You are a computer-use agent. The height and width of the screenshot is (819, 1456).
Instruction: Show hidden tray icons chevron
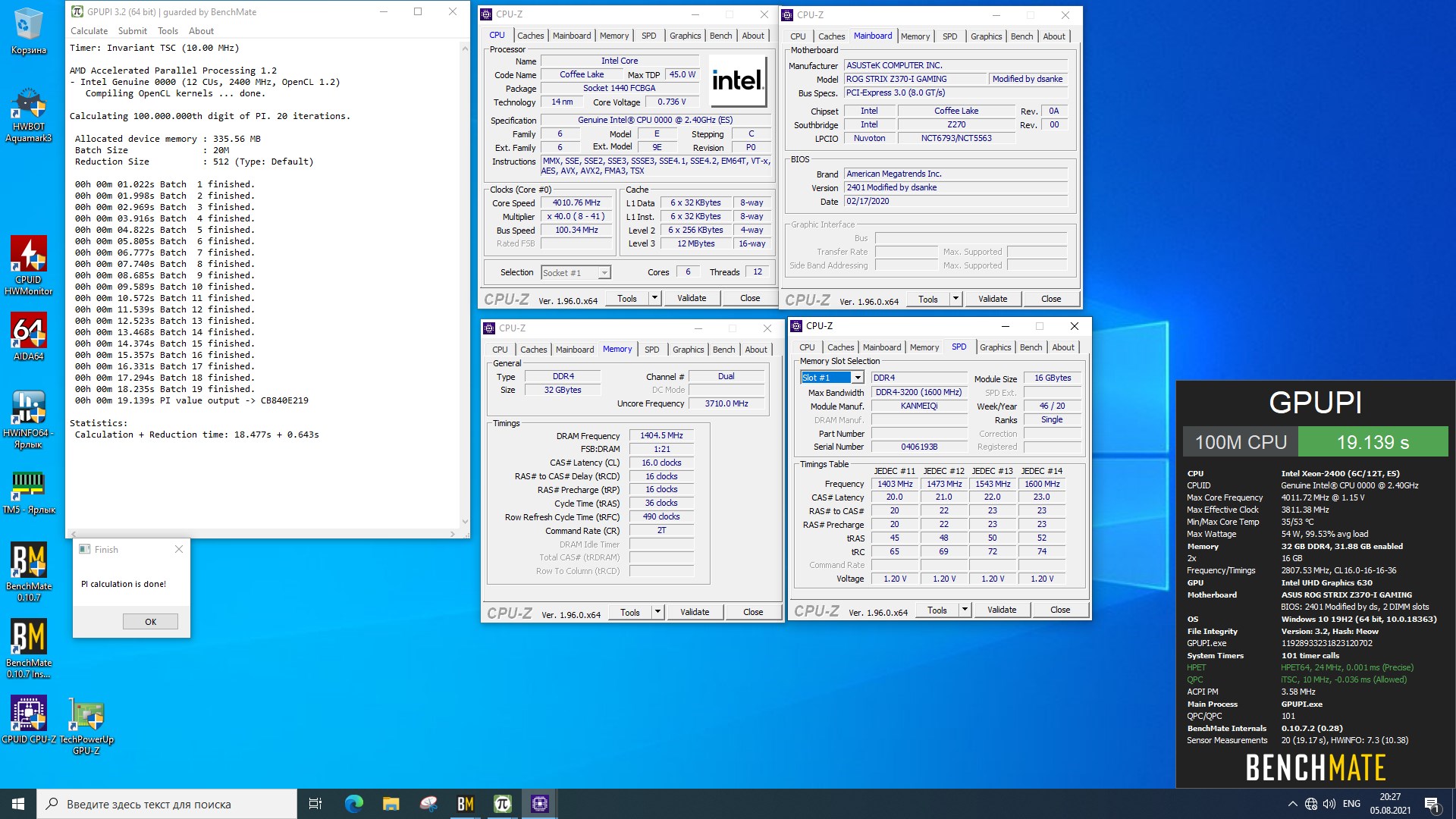[1292, 804]
